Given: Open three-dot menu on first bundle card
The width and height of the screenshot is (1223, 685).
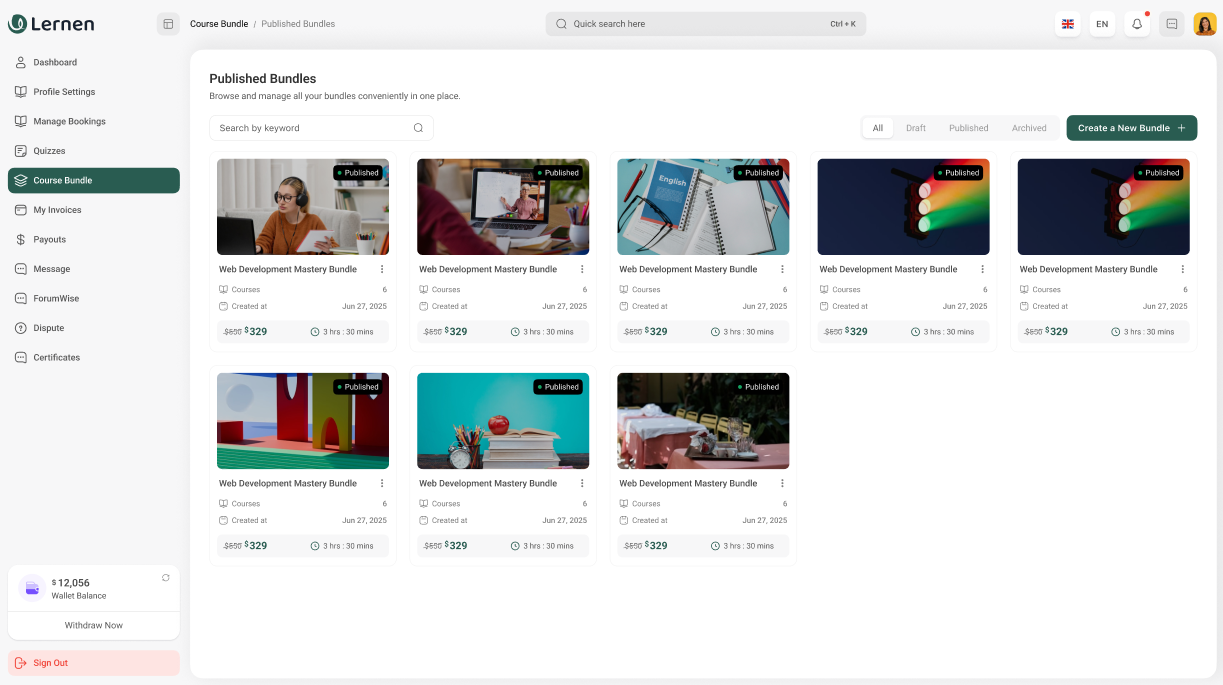Looking at the screenshot, I should [x=382, y=269].
